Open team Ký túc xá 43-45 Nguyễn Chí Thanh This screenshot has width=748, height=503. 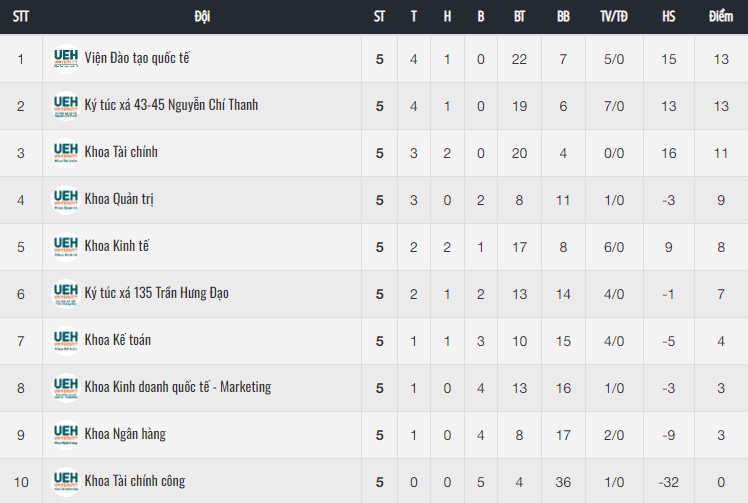171,105
